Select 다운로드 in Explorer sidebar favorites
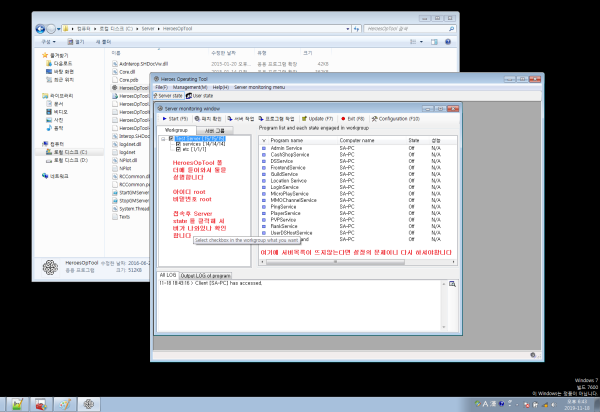Screen dimensions: 600x412 [x=59, y=64]
